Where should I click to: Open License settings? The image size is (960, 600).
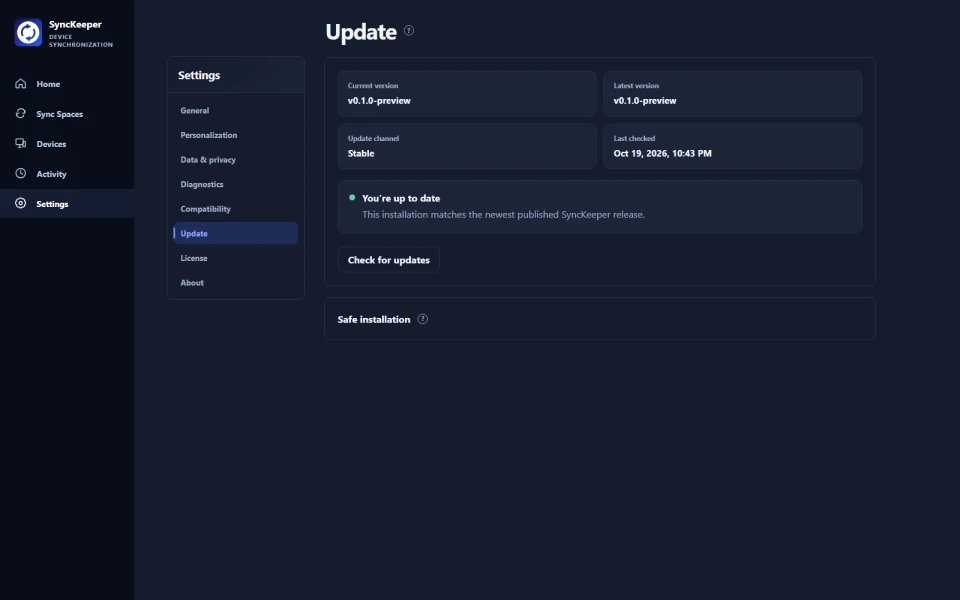[236, 258]
